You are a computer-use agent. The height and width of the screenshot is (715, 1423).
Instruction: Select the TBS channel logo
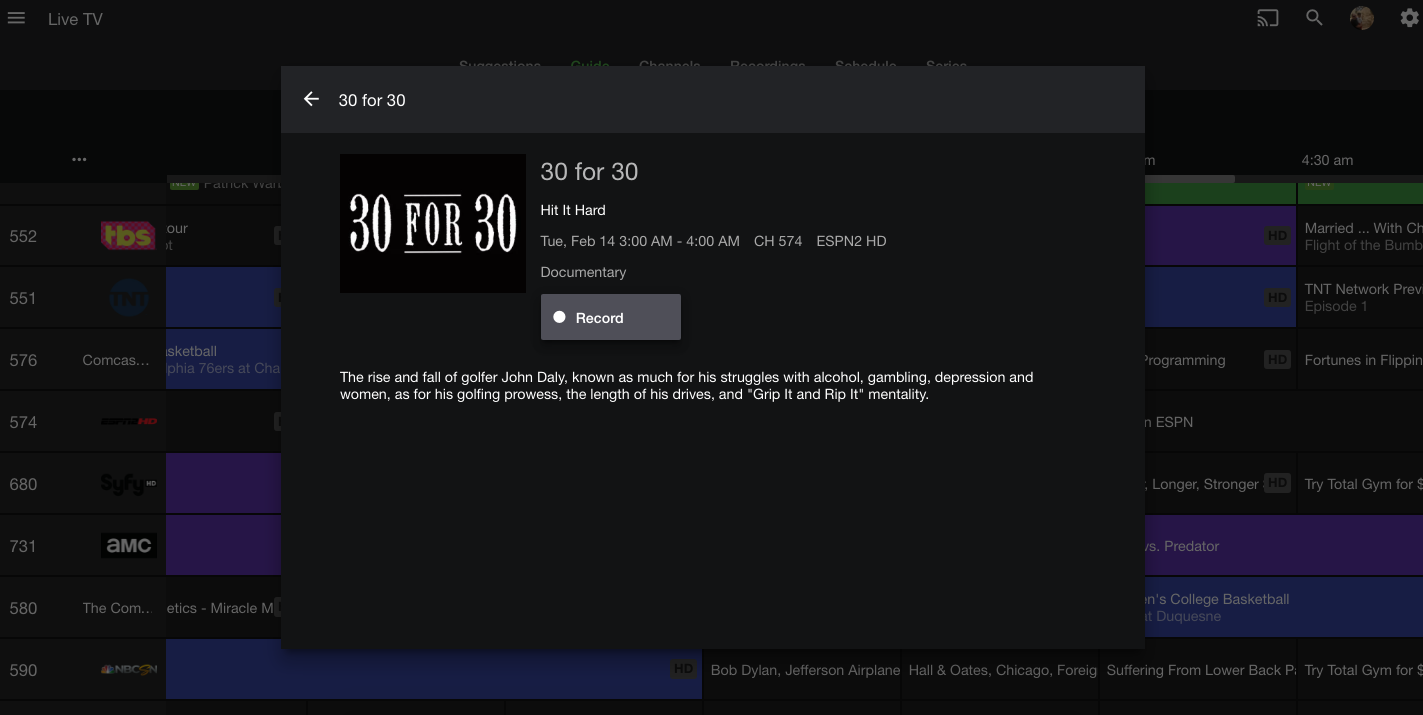point(128,236)
